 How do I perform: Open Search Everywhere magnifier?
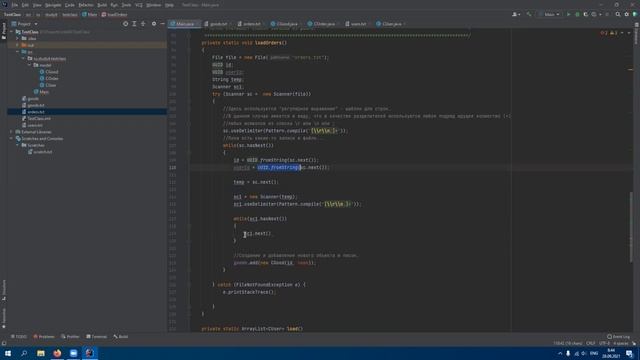[618, 14]
